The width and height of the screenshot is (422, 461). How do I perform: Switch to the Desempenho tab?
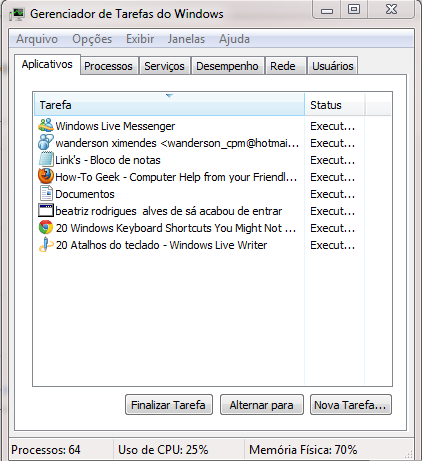[x=227, y=66]
